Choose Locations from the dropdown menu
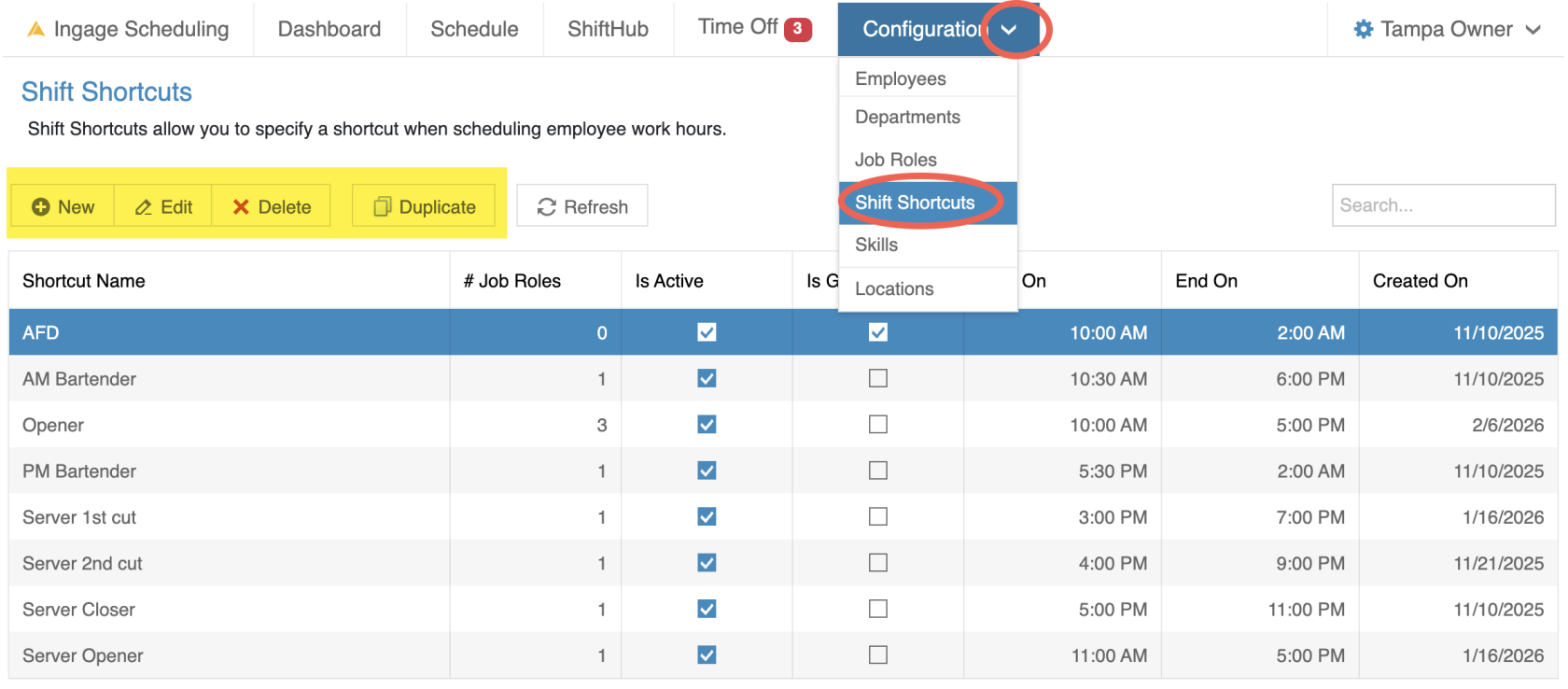This screenshot has width=1568, height=689. [x=893, y=288]
